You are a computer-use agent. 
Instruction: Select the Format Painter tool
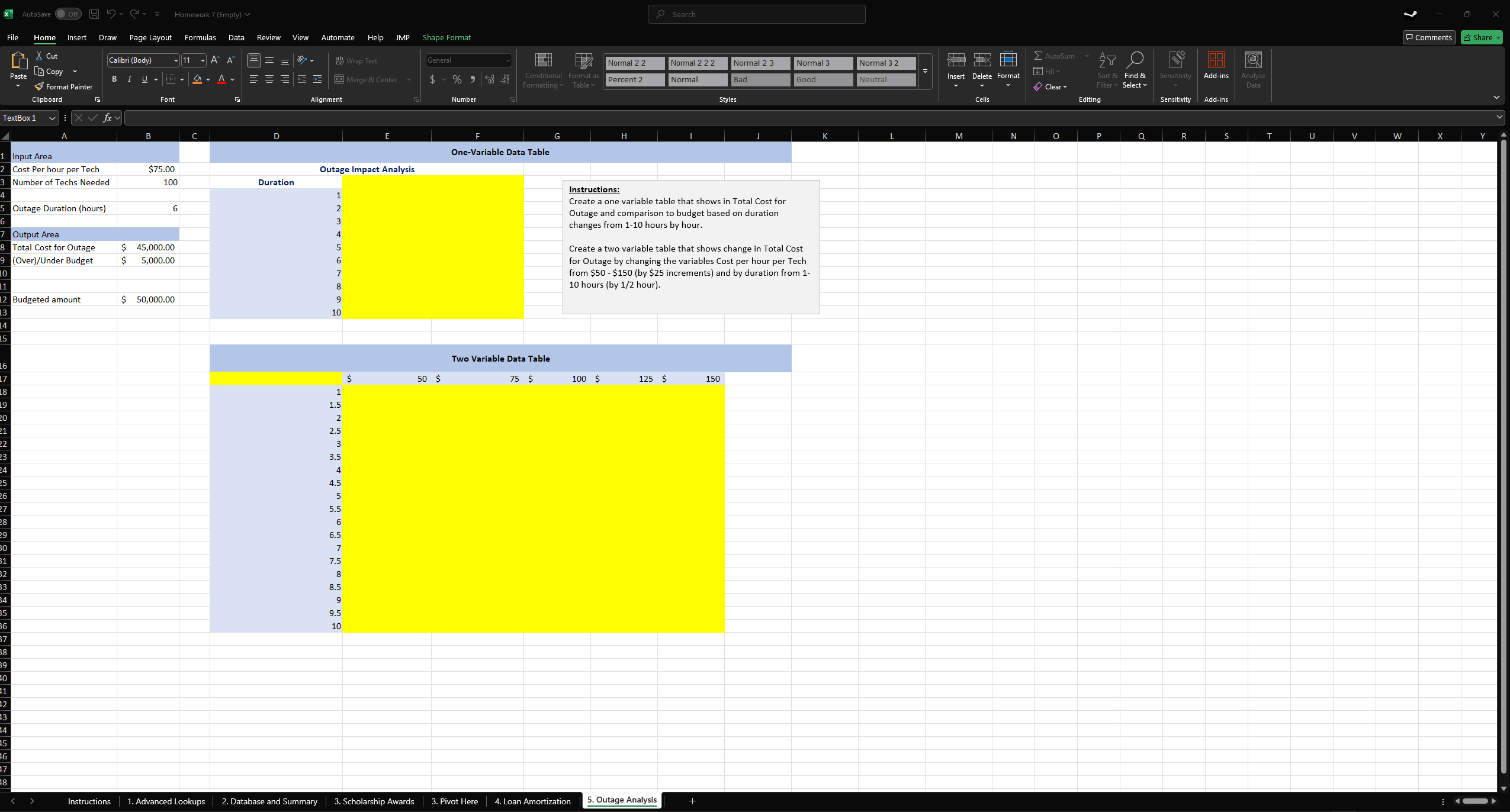[x=63, y=86]
